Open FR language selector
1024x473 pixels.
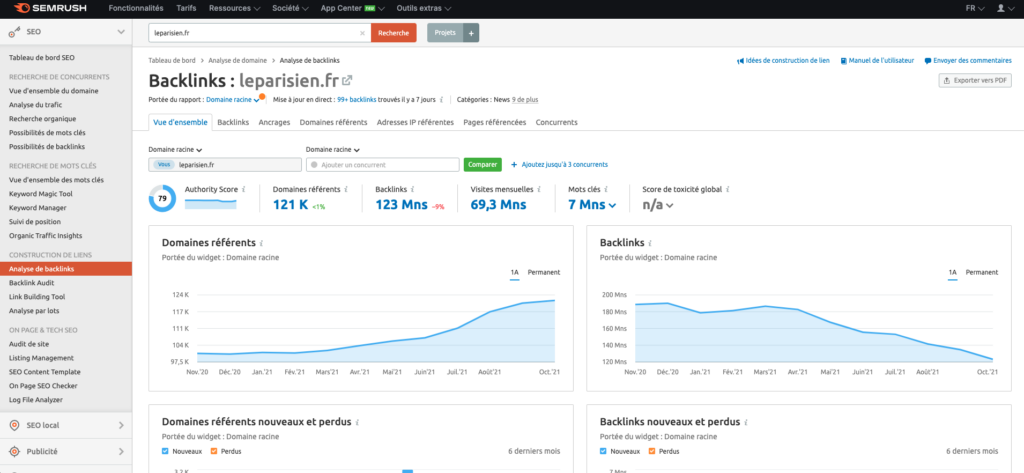pyautogui.click(x=974, y=8)
